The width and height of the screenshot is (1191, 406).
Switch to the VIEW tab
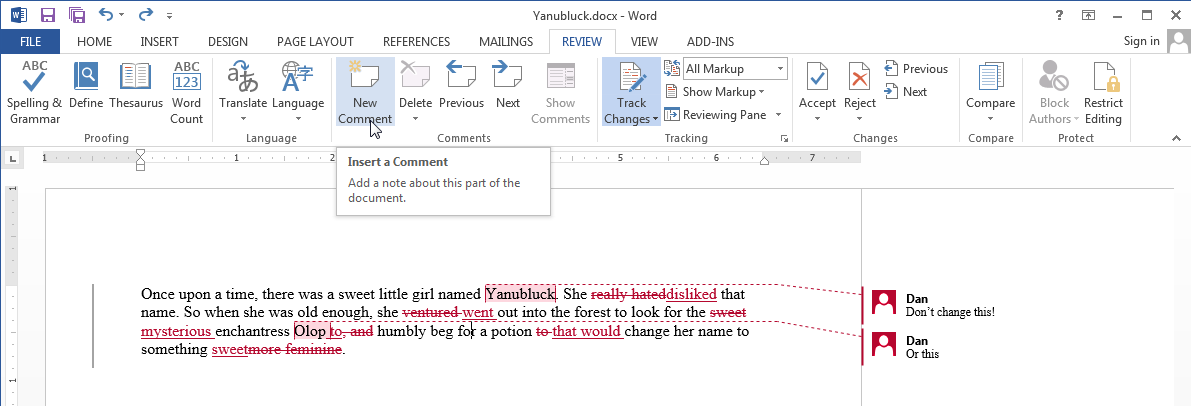[x=644, y=41]
